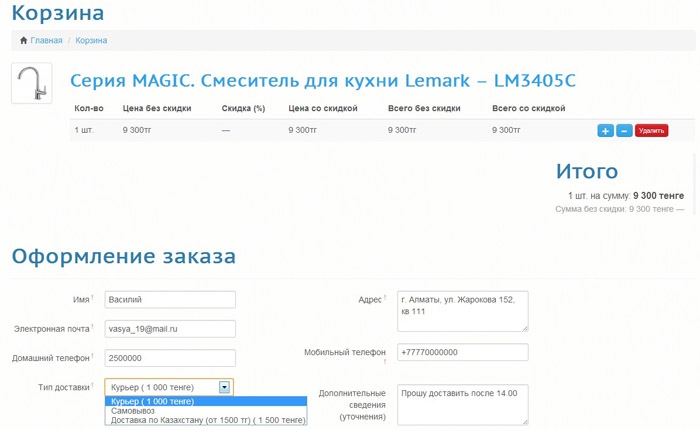Image resolution: width=700 pixels, height=430 pixels.
Task: Go to Главная breadcrumb link
Action: coord(46,41)
